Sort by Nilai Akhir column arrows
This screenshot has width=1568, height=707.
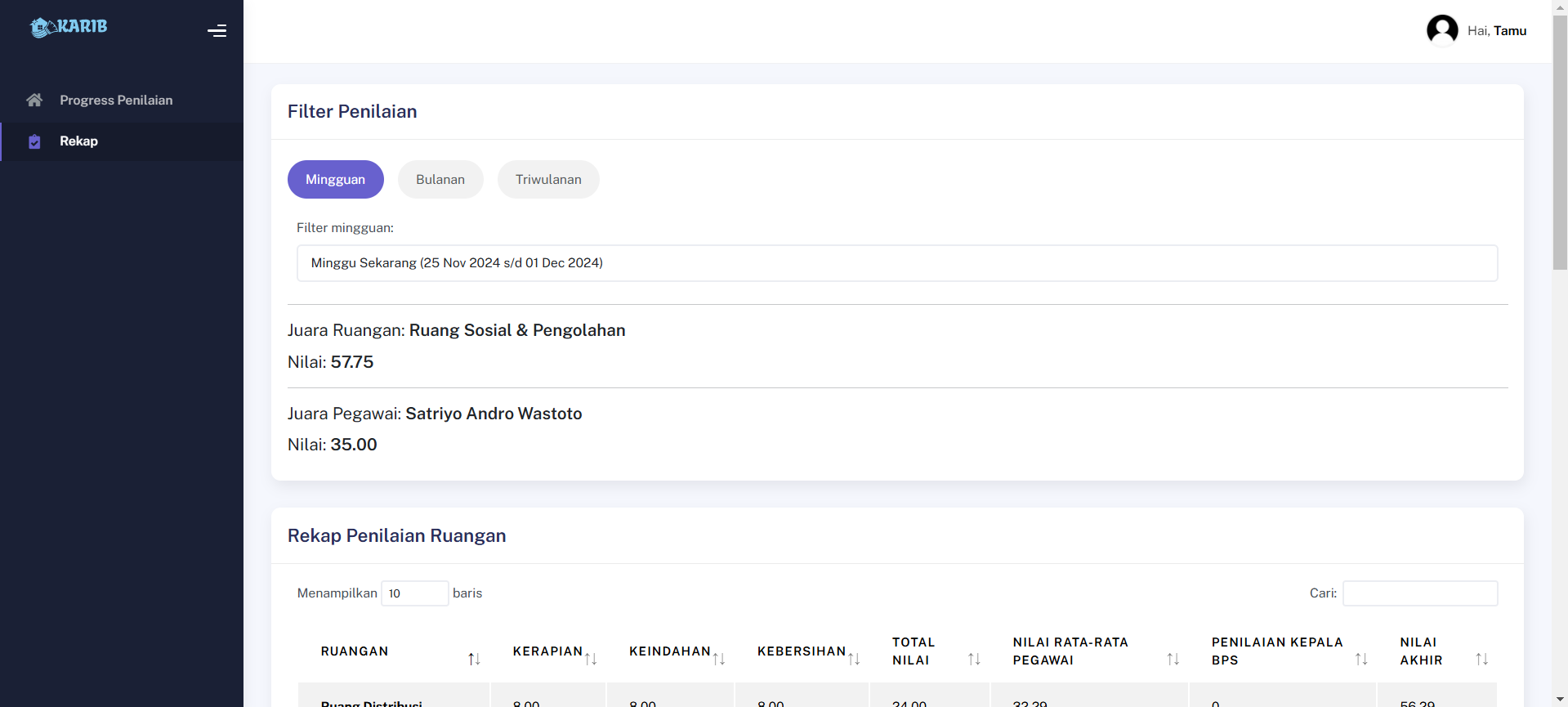pos(1481,659)
